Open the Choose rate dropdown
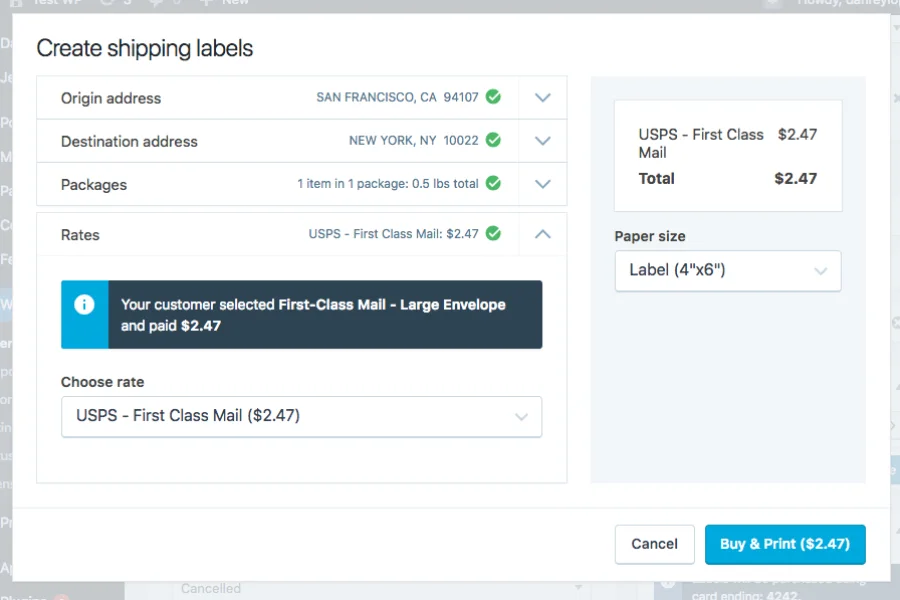This screenshot has width=900, height=600. pyautogui.click(x=301, y=416)
